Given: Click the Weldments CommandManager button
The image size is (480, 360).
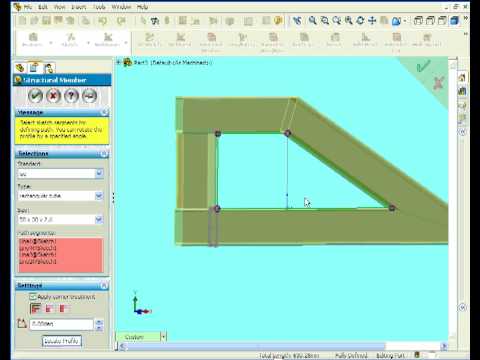Looking at the screenshot, I should (x=107, y=40).
